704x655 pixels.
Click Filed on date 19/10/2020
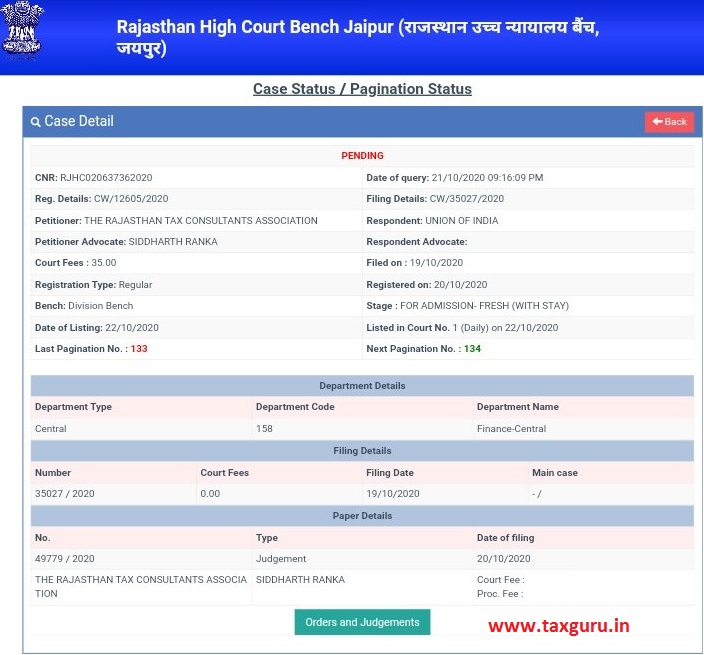click(x=436, y=263)
